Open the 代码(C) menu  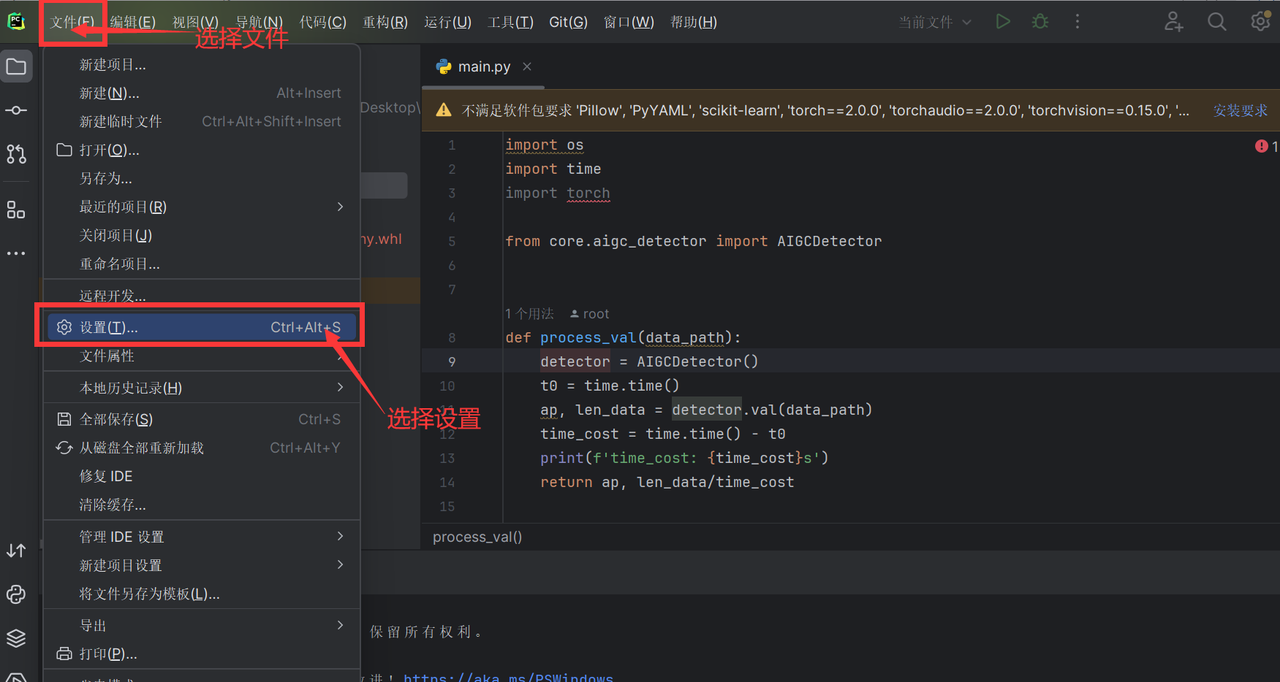coord(322,21)
